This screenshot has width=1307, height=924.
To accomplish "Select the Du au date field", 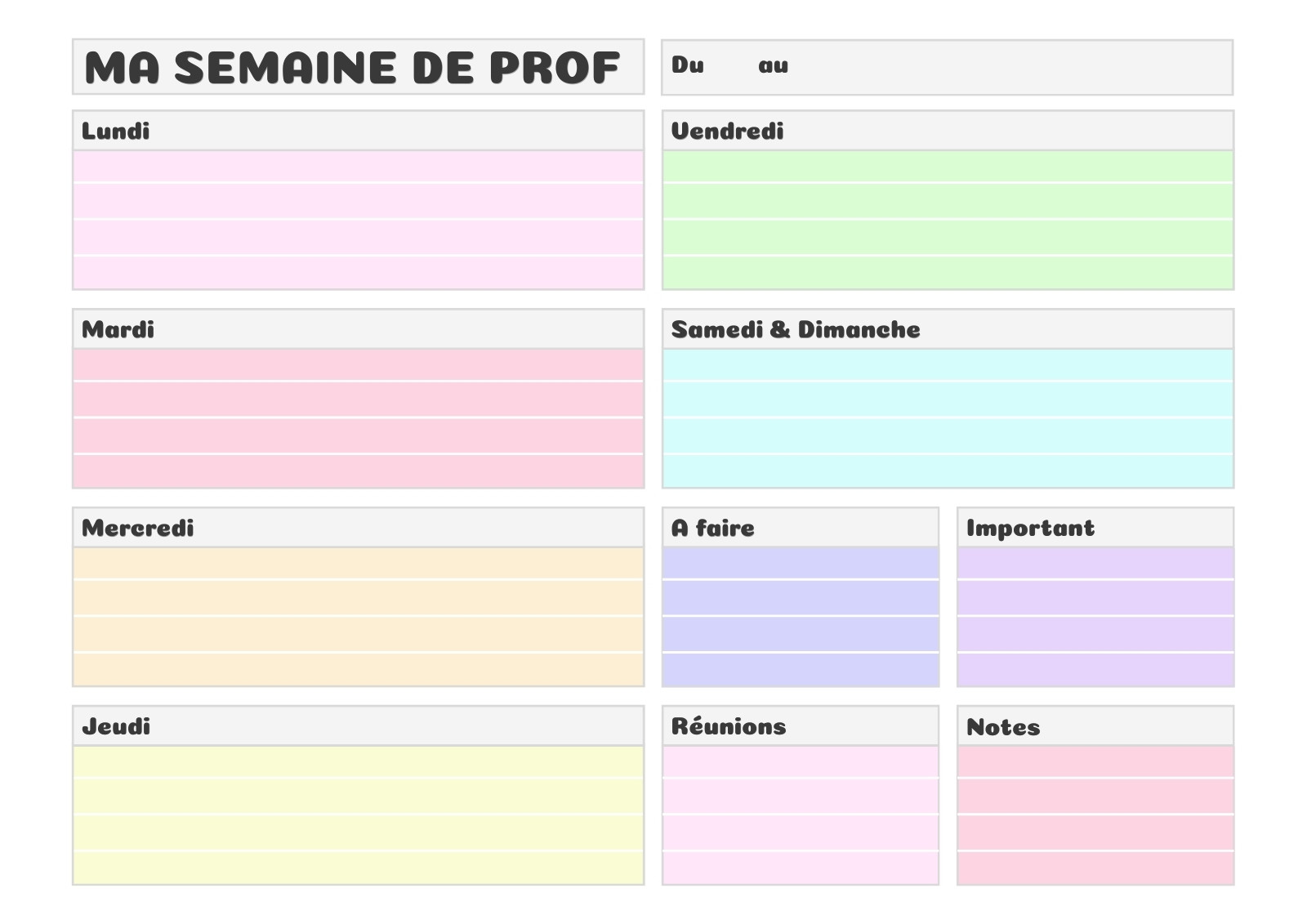I will click(x=947, y=67).
